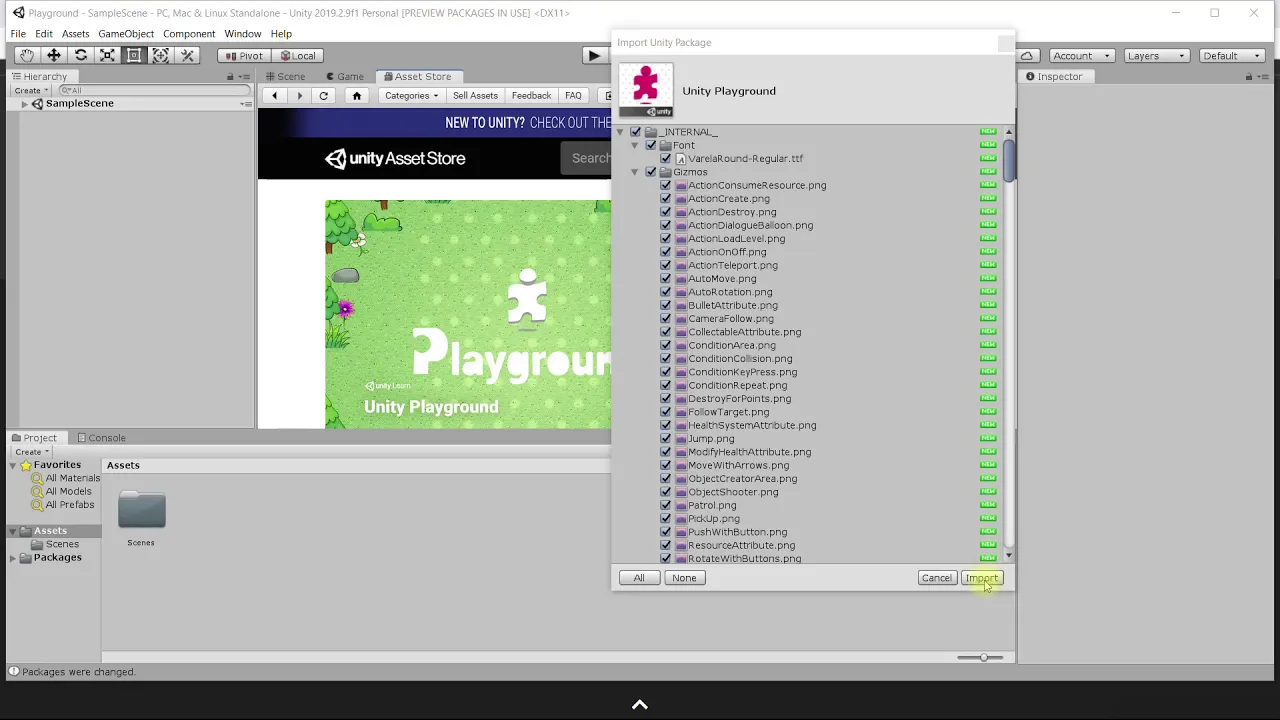The image size is (1280, 720).
Task: Uncheck ActionConsumeResource.png checkbox
Action: (666, 185)
